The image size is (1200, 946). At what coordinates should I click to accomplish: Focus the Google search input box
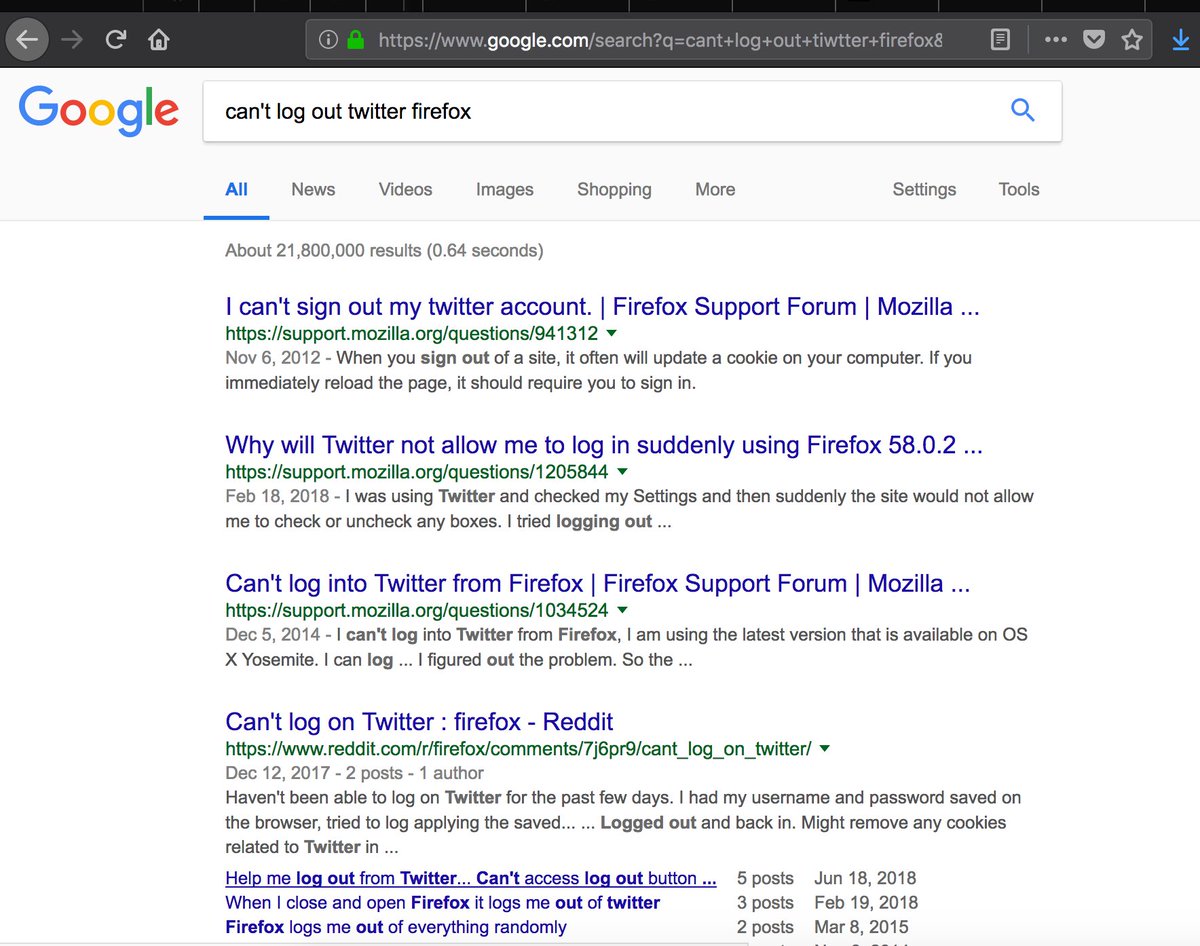click(632, 111)
